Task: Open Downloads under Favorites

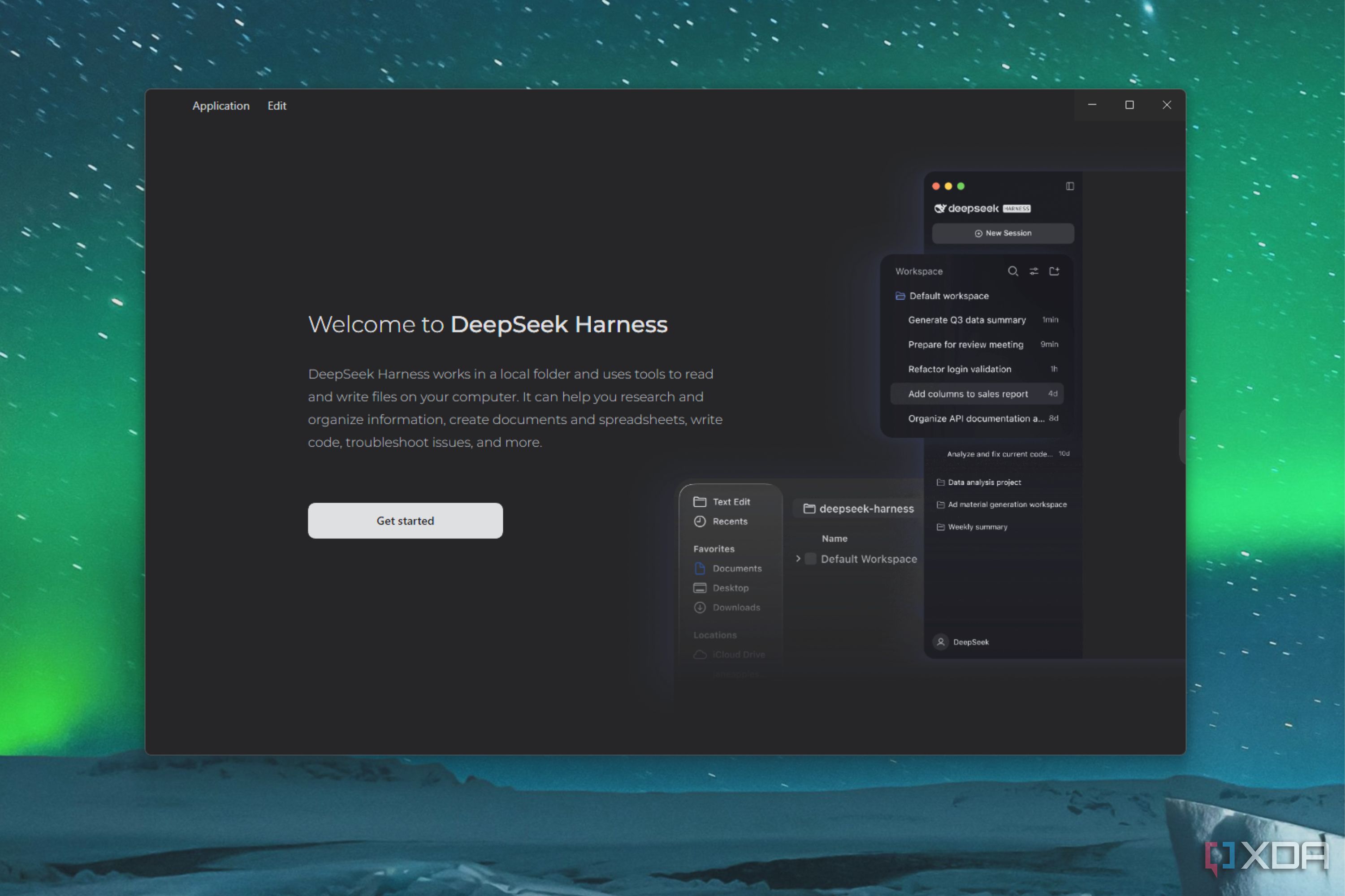Action: (727, 607)
